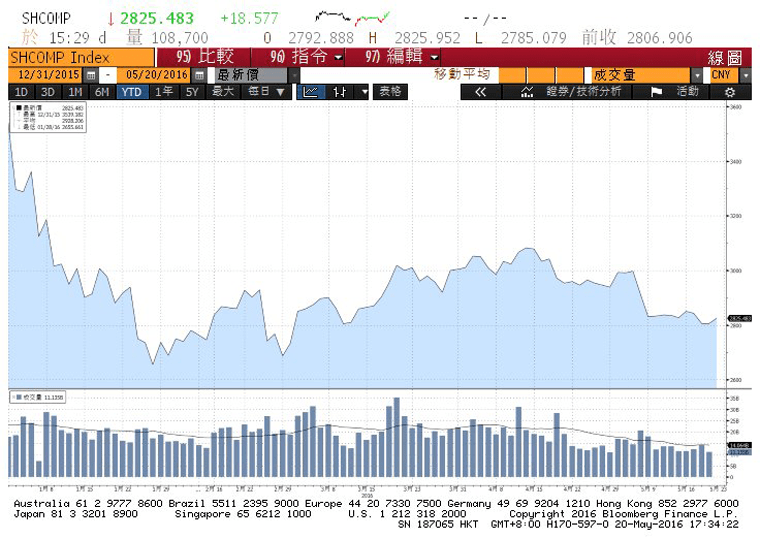The image size is (760, 539).
Task: Open the 97 編輯 menu
Action: click(401, 57)
